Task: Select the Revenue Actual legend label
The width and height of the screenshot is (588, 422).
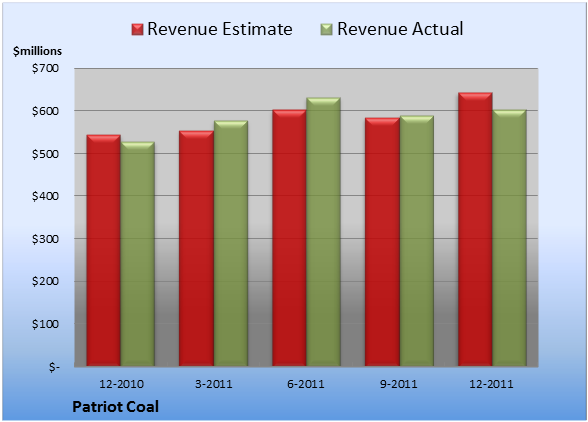Action: coord(400,29)
